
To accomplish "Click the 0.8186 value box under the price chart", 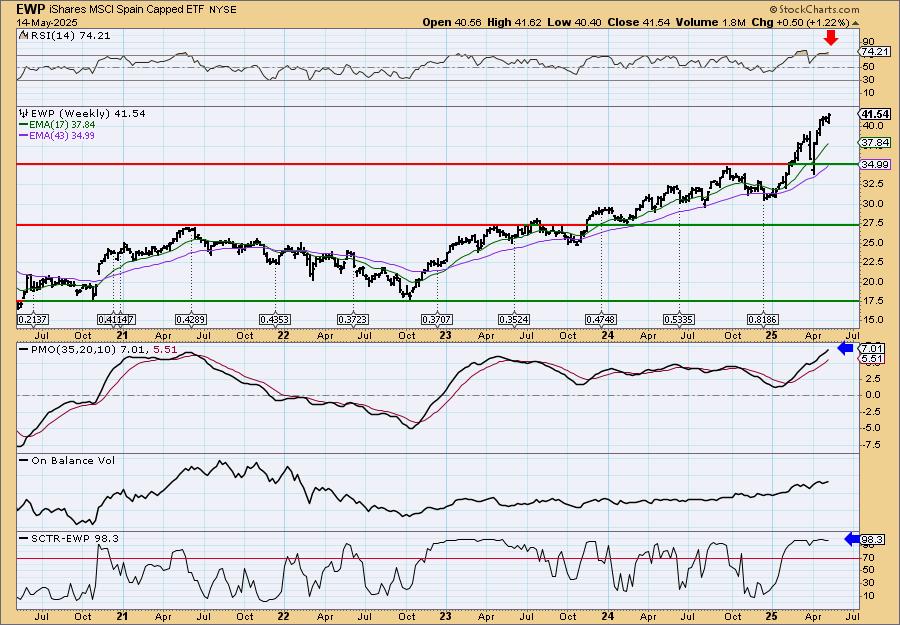I will click(x=762, y=320).
